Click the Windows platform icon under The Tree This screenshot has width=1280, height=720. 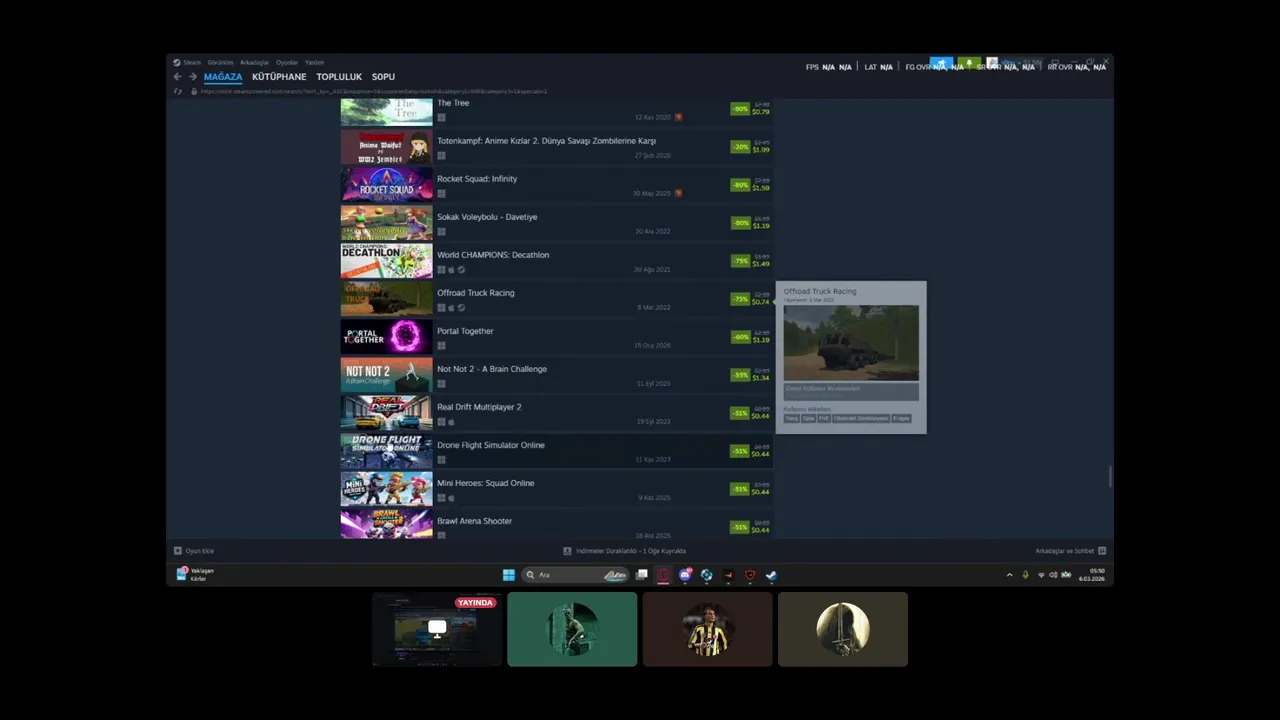coord(441,117)
